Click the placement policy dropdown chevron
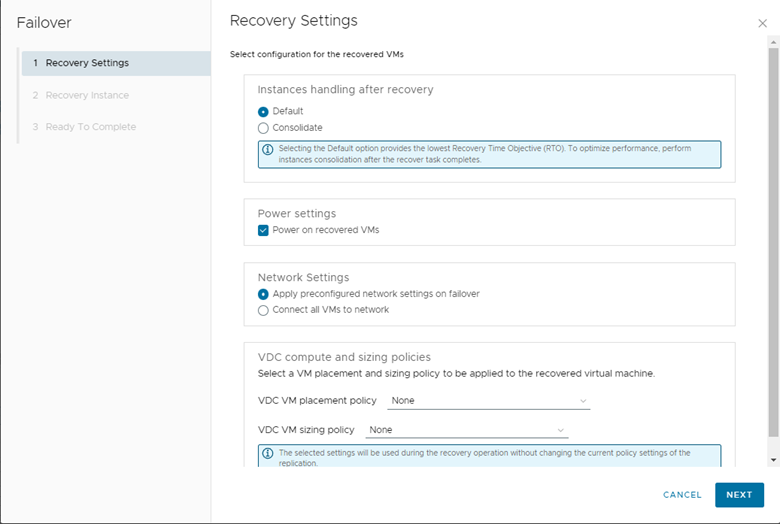The image size is (780, 524). (583, 400)
